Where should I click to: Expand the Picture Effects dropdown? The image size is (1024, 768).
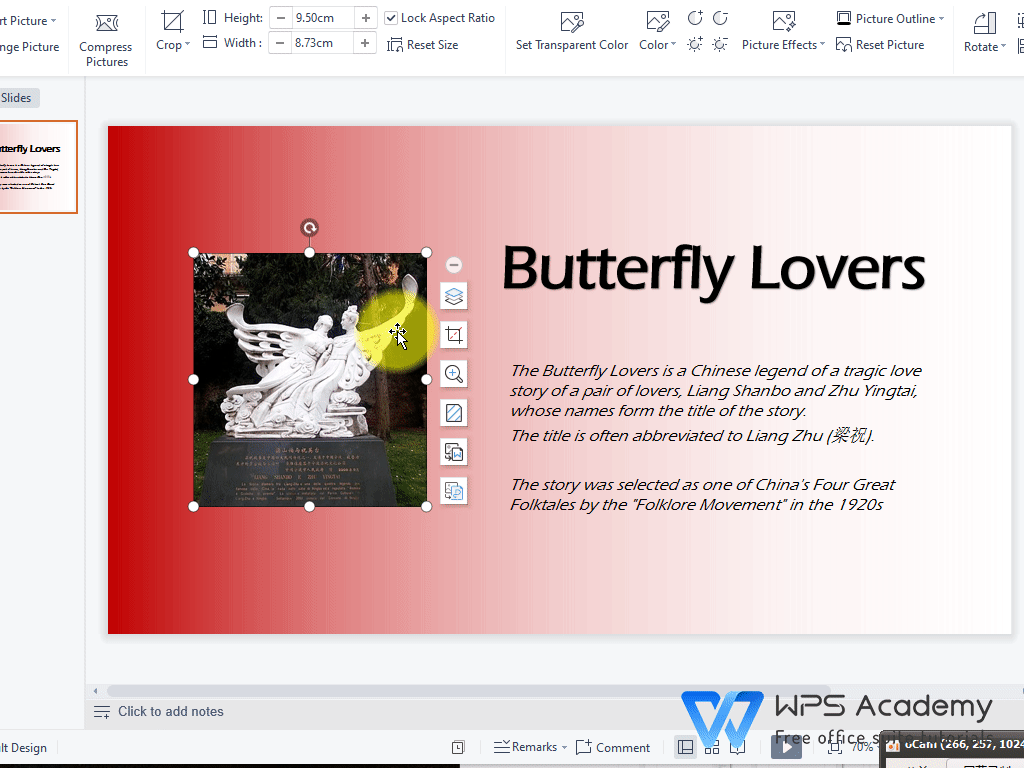pos(782,44)
